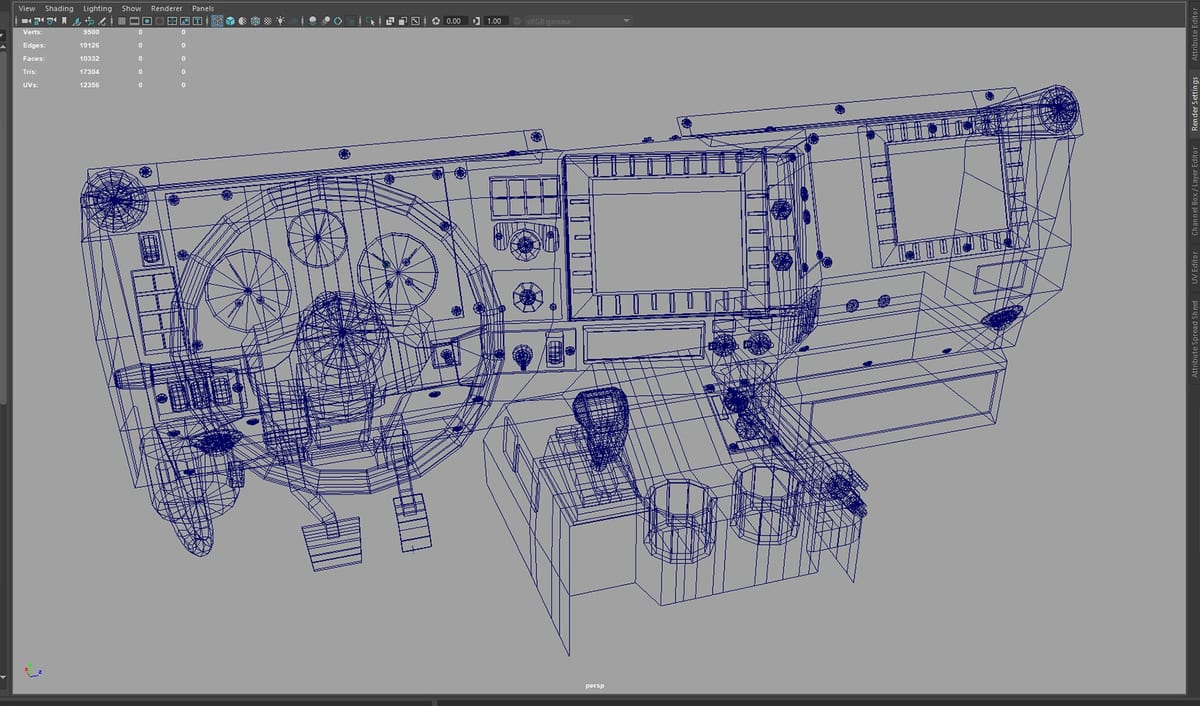Enable Textured display mode
This screenshot has height=706, width=1200.
tap(267, 21)
